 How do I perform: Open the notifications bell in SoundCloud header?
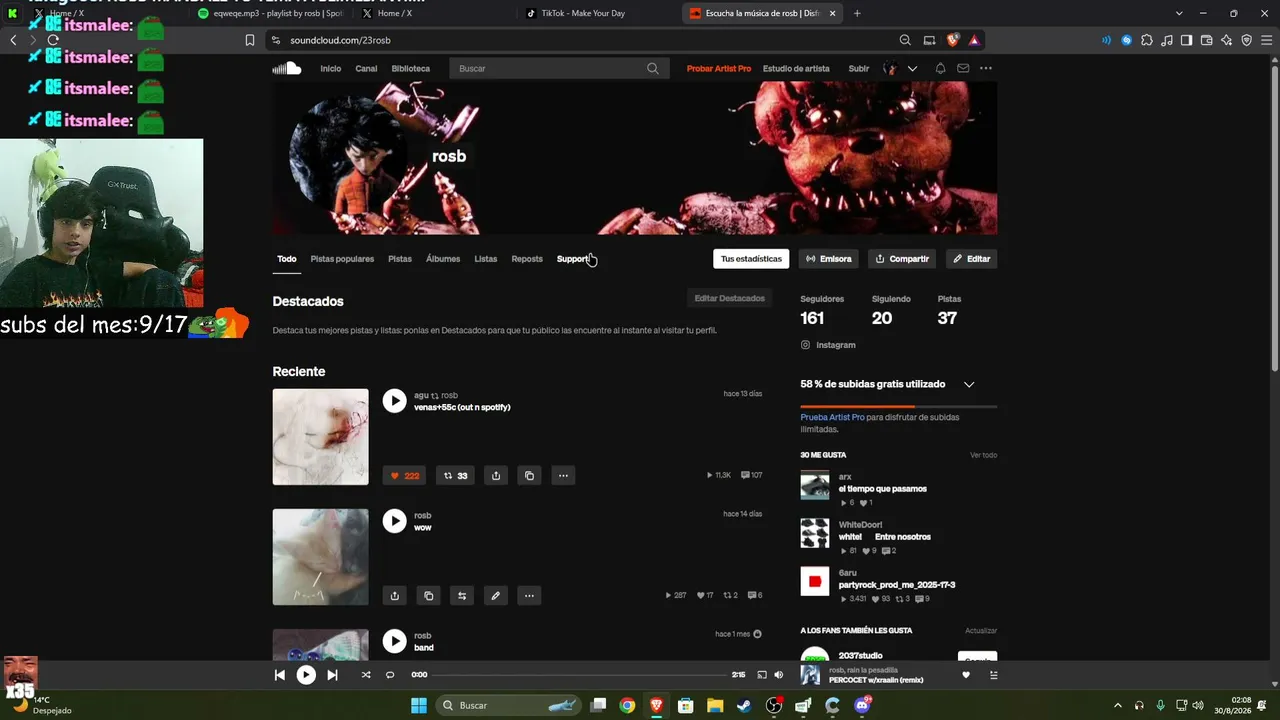[940, 68]
